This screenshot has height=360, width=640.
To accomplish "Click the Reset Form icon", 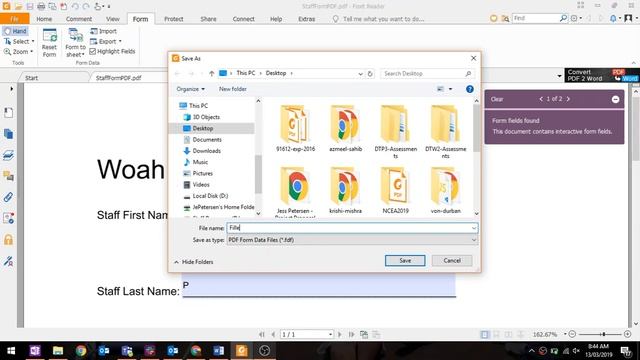I will [49, 42].
